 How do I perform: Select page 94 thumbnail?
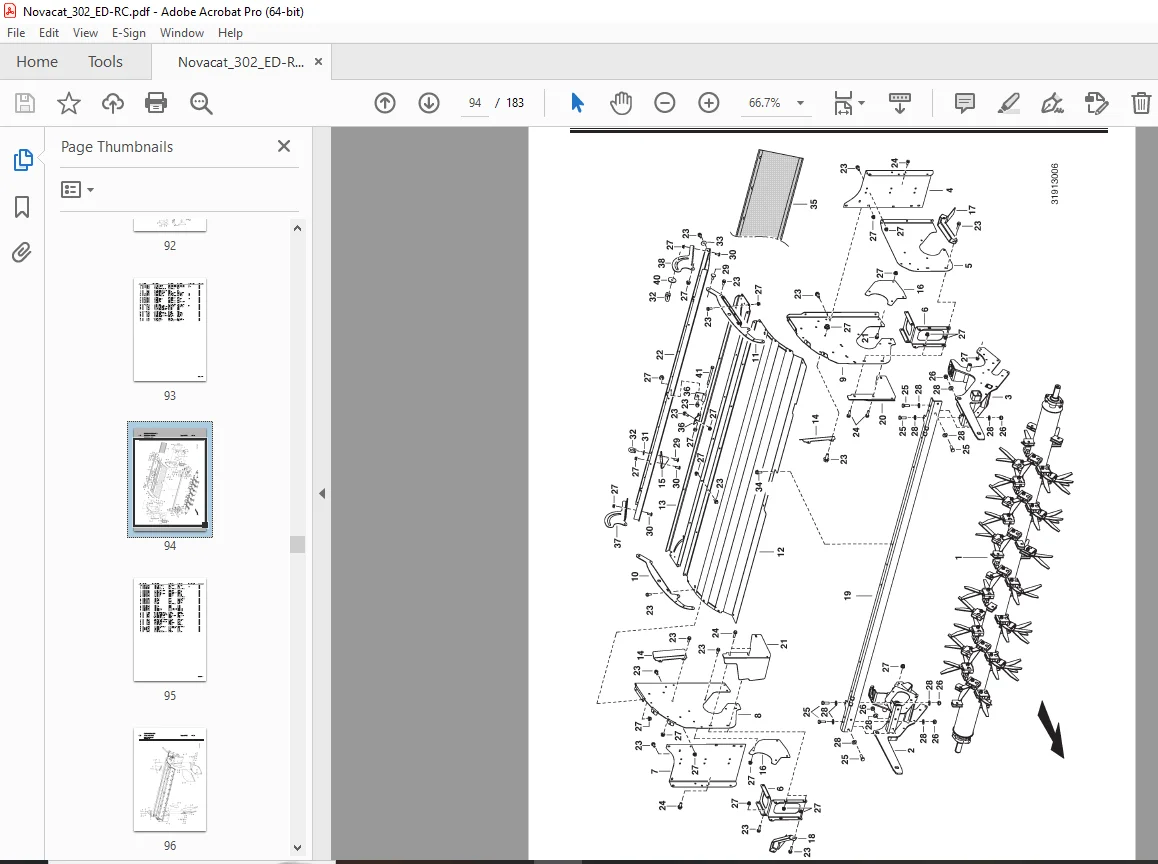pos(170,479)
